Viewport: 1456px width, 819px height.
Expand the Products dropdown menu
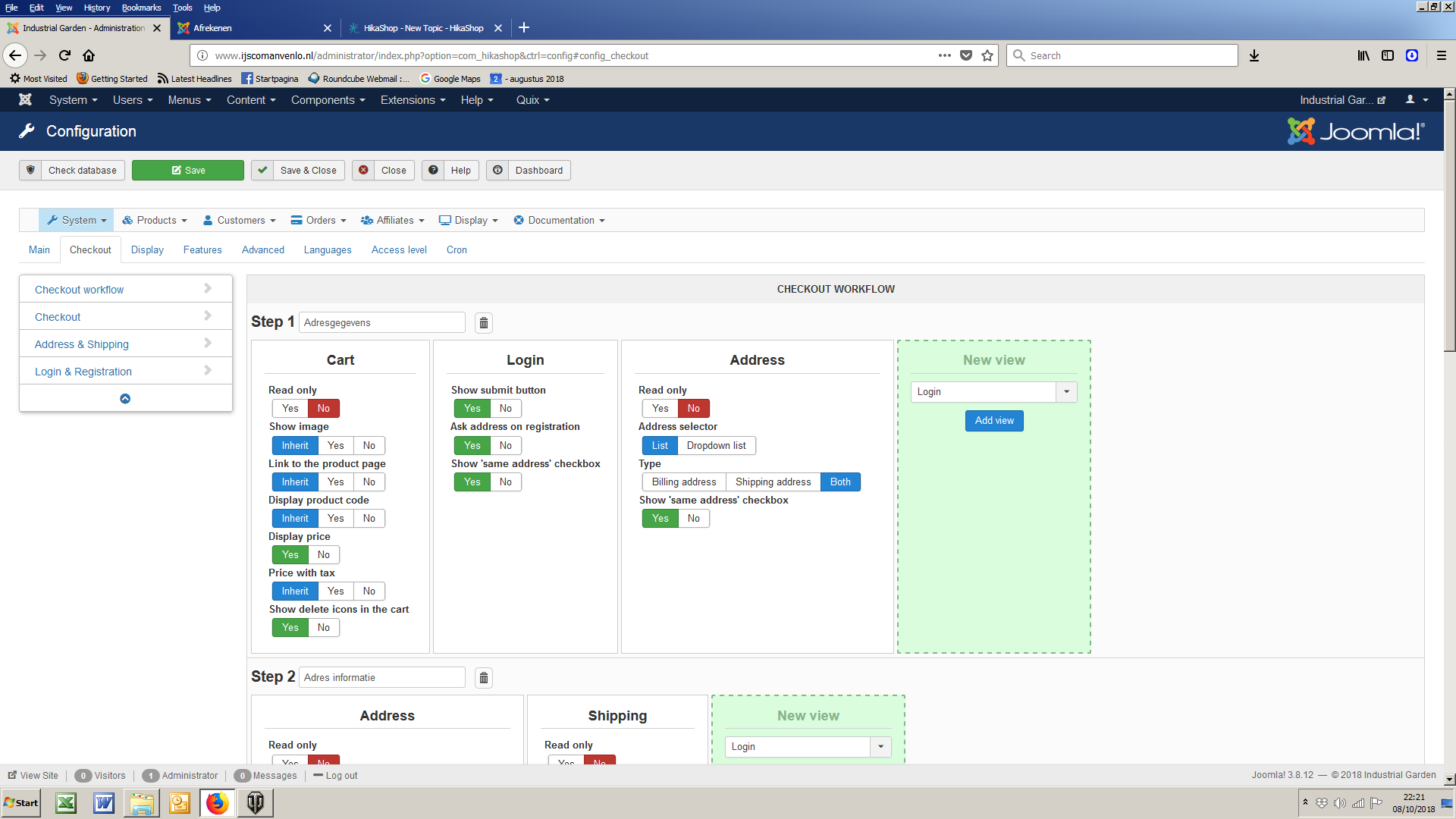[155, 221]
